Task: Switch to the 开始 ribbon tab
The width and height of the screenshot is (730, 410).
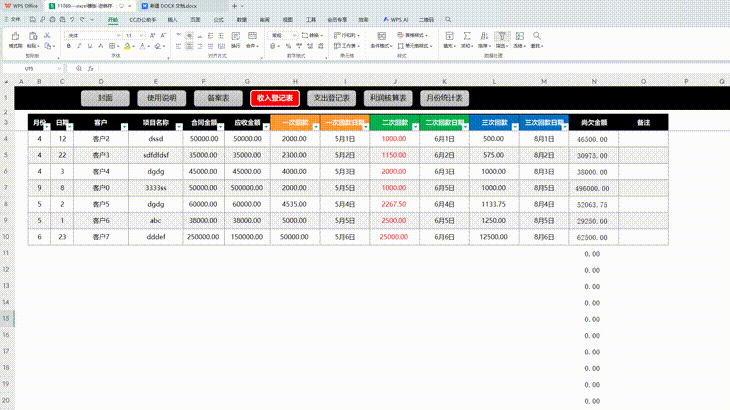Action: (x=113, y=20)
